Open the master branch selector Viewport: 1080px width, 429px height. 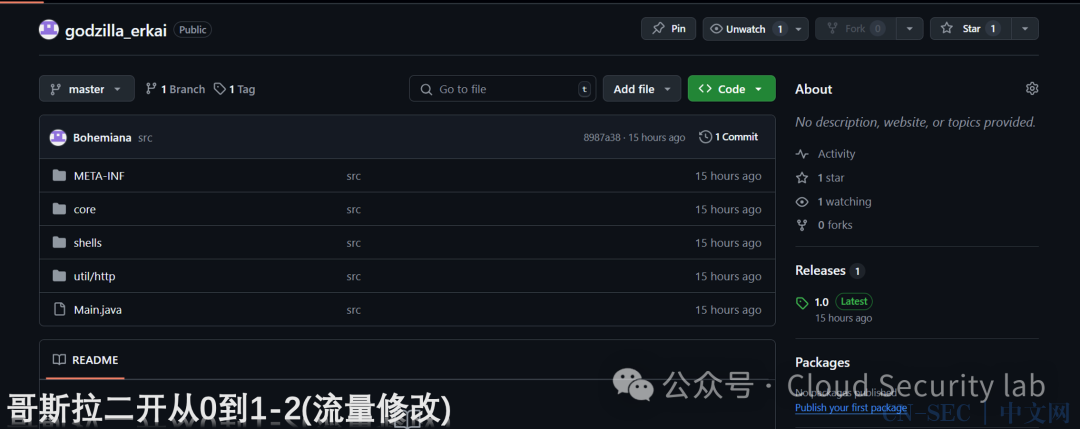coord(87,89)
